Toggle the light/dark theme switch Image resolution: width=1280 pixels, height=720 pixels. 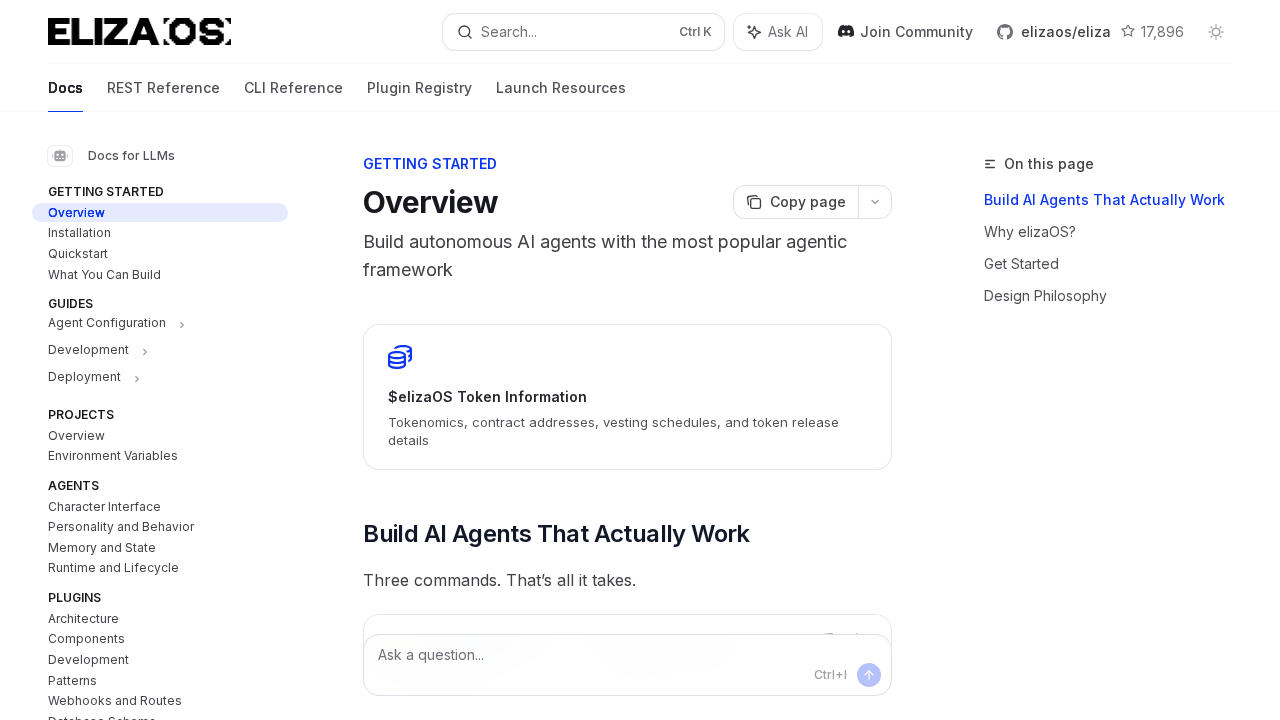(1216, 32)
